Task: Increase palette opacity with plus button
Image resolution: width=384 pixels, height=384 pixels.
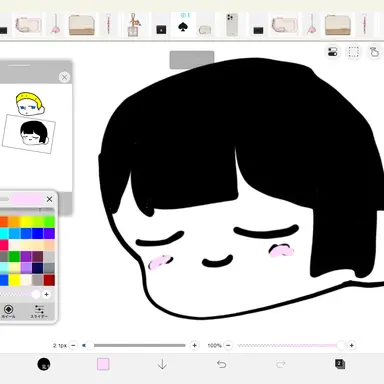Action: click(47, 294)
